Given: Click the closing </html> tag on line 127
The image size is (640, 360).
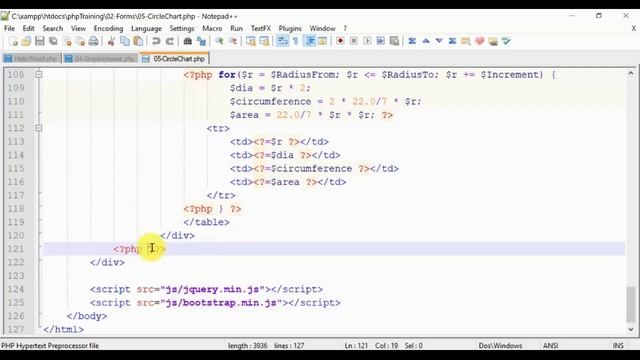Looking at the screenshot, I should pos(63,329).
